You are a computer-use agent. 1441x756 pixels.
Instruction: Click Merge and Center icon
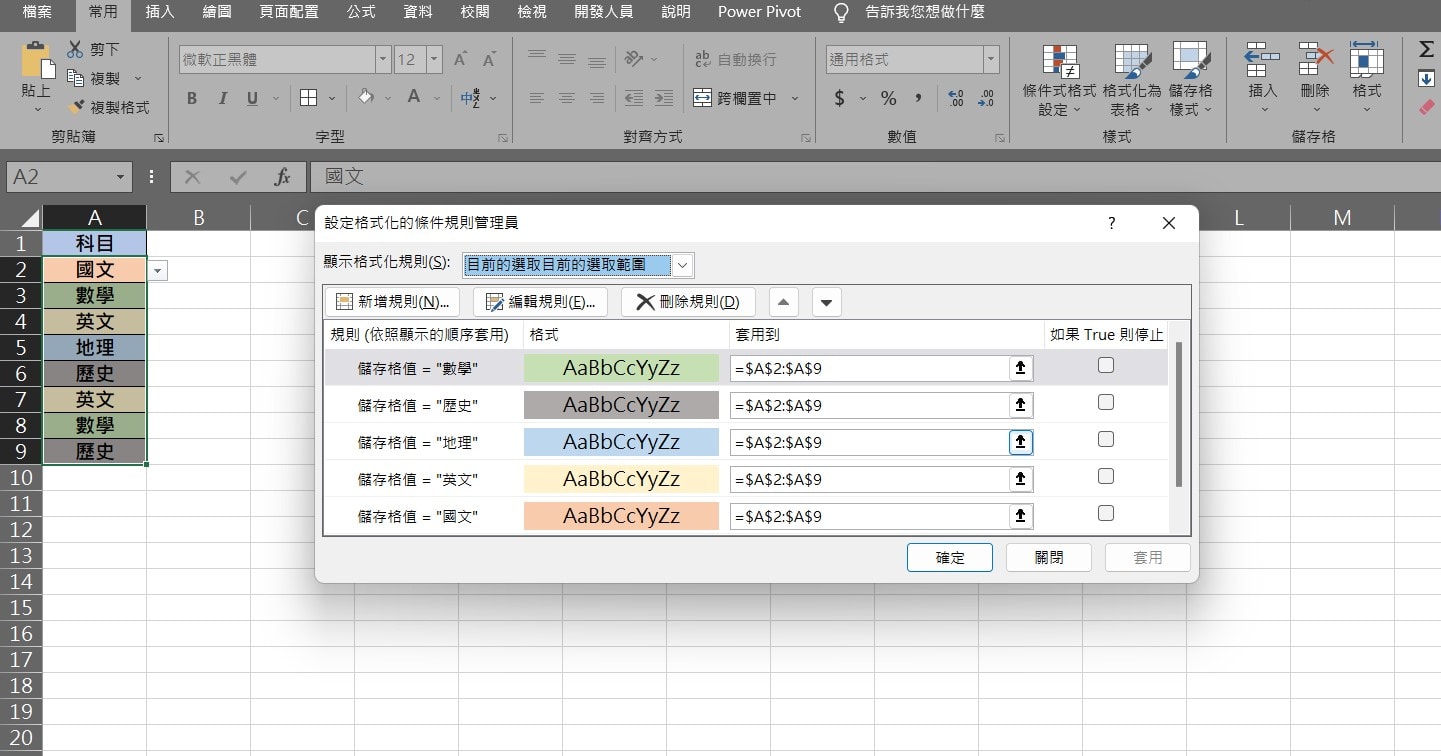[x=702, y=98]
